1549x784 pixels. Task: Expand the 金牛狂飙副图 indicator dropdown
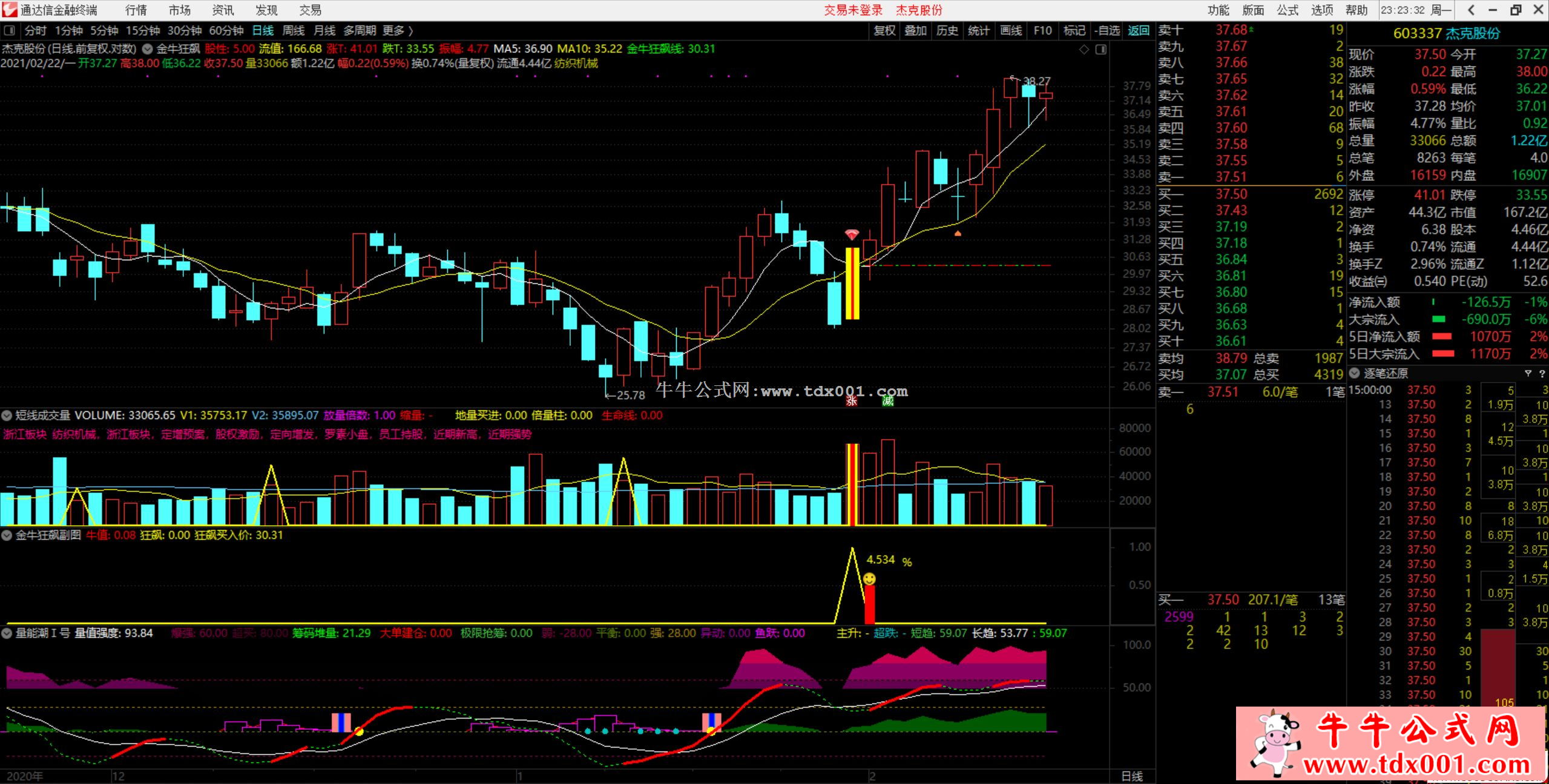[x=7, y=535]
